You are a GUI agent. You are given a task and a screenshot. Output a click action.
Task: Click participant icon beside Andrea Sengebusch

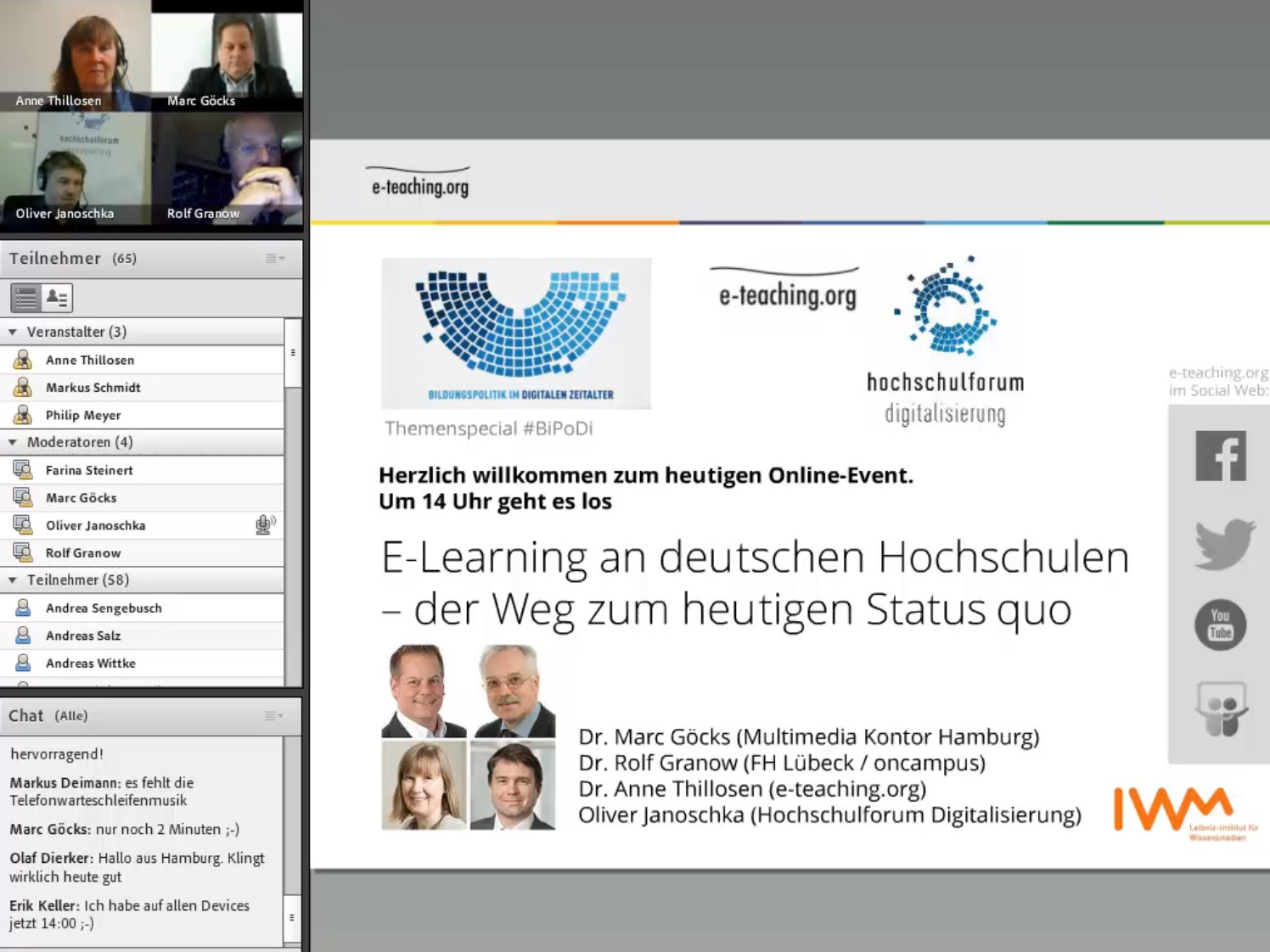(23, 608)
